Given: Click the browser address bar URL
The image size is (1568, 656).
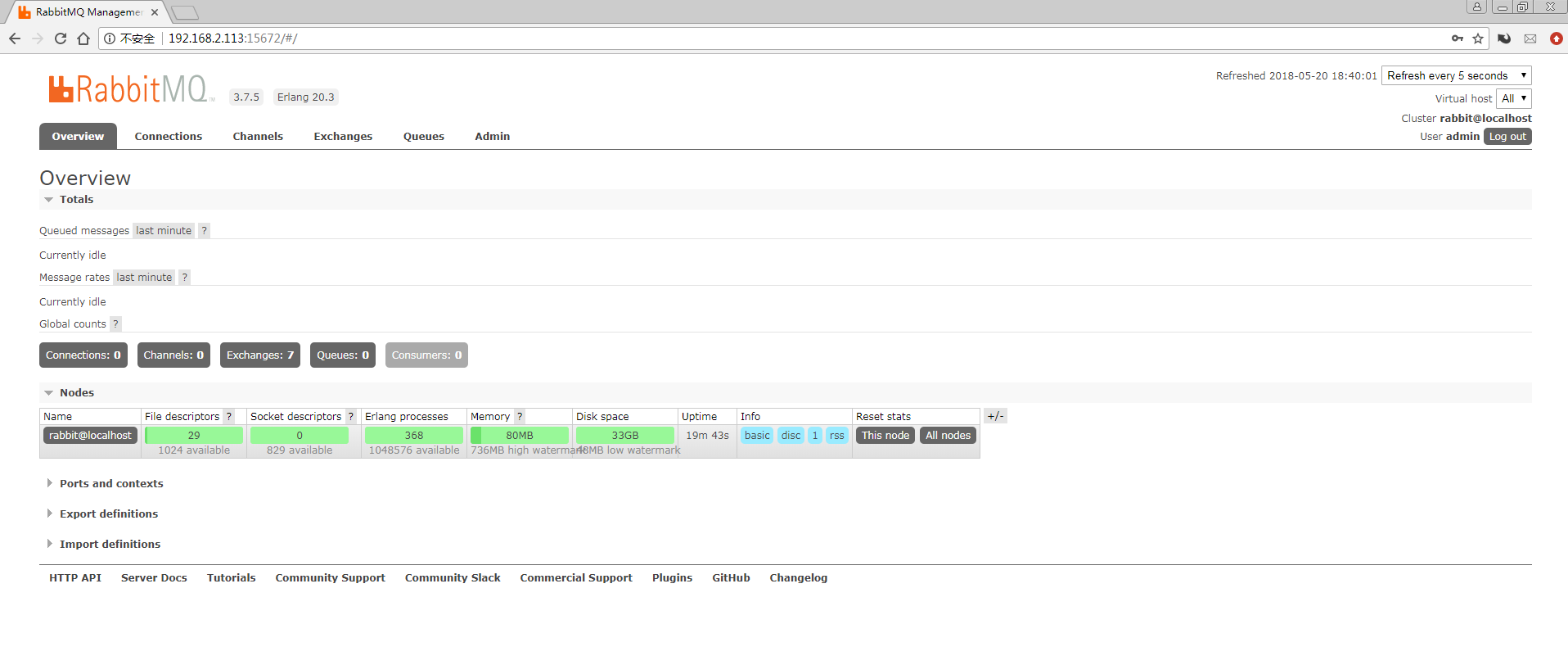Looking at the screenshot, I should pos(232,38).
